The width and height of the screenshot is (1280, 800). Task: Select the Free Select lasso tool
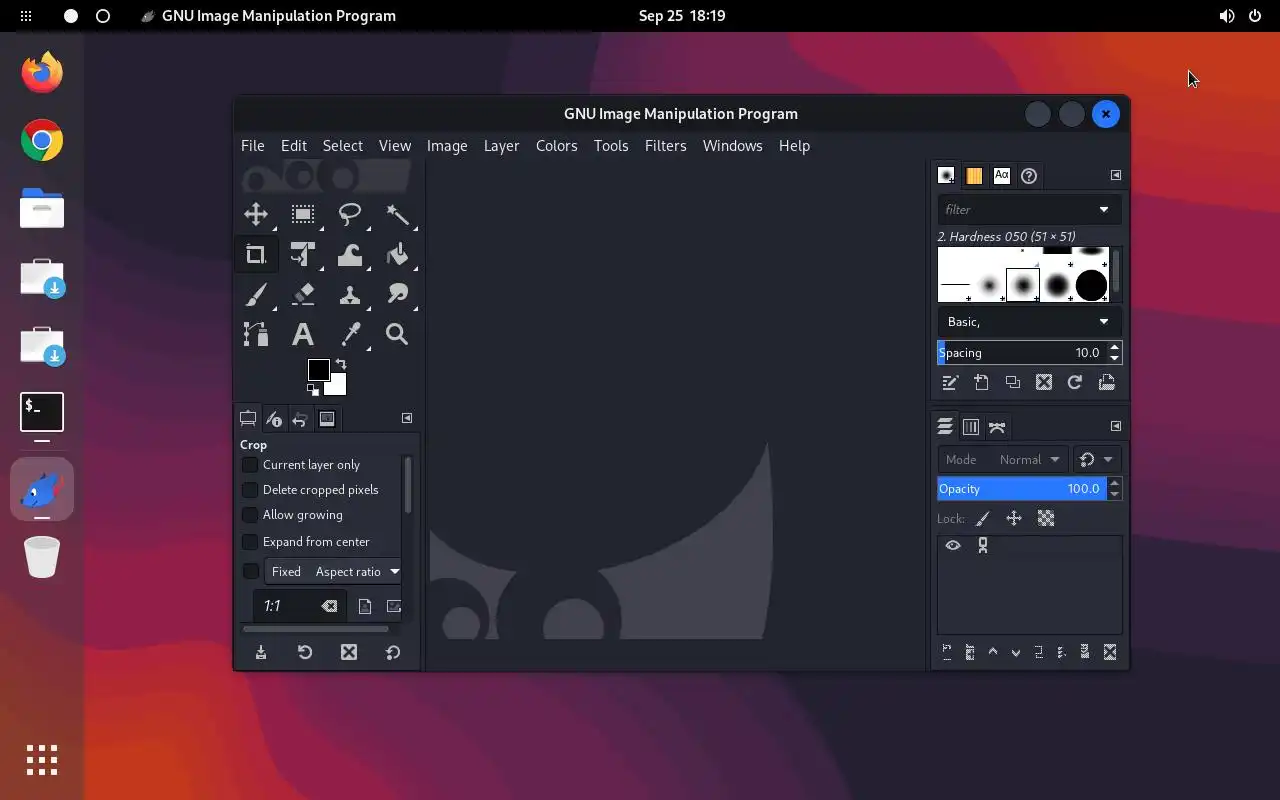pos(350,214)
